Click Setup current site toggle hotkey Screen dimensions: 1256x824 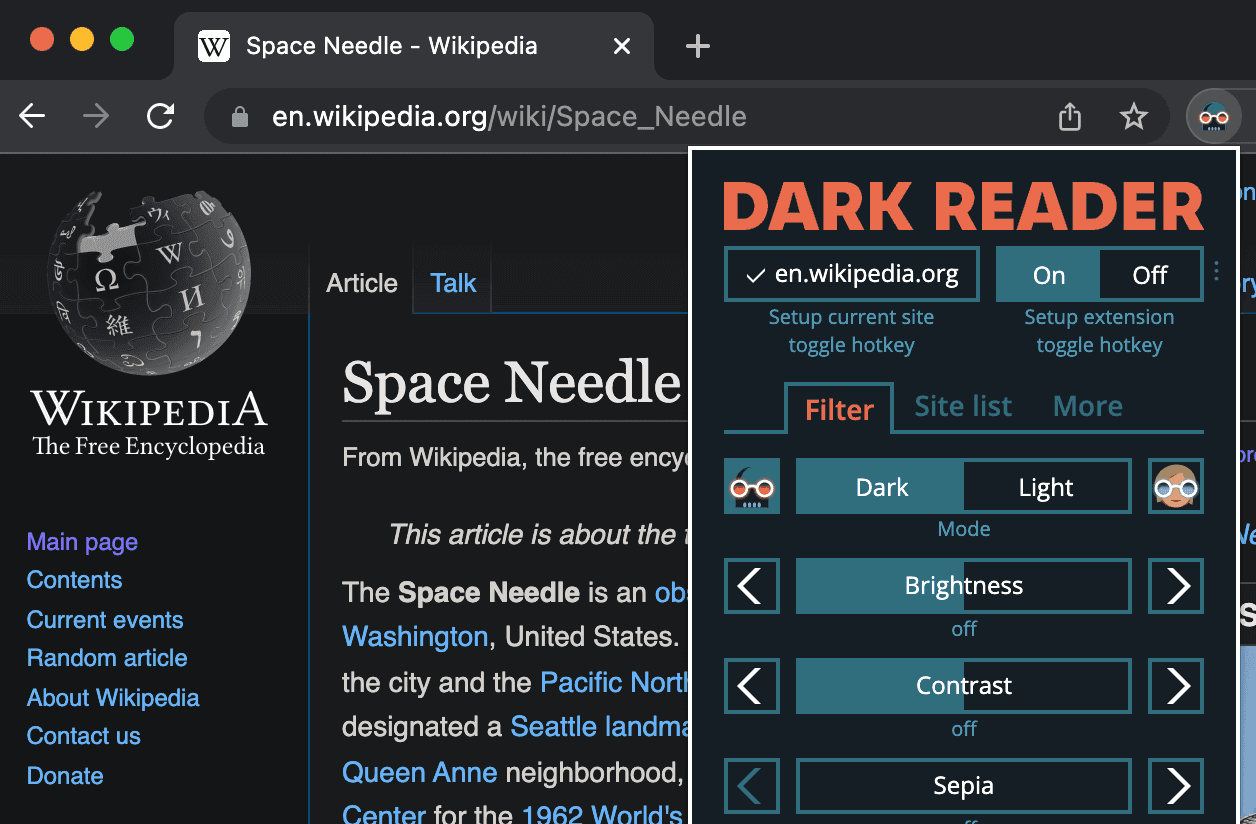(x=851, y=330)
